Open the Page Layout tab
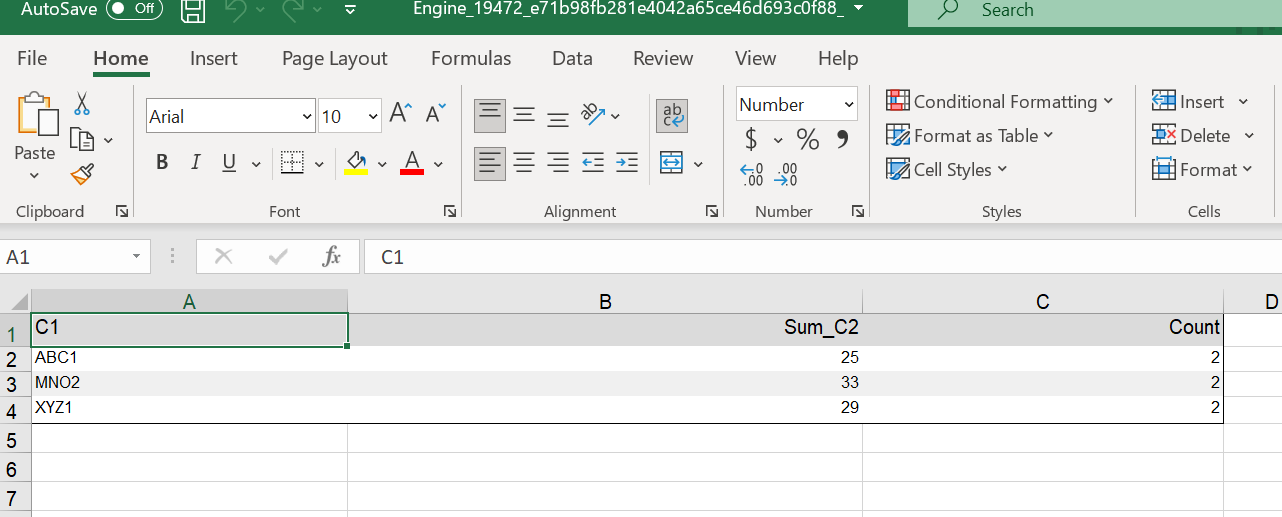Viewport: 1282px width, 517px height. click(334, 59)
